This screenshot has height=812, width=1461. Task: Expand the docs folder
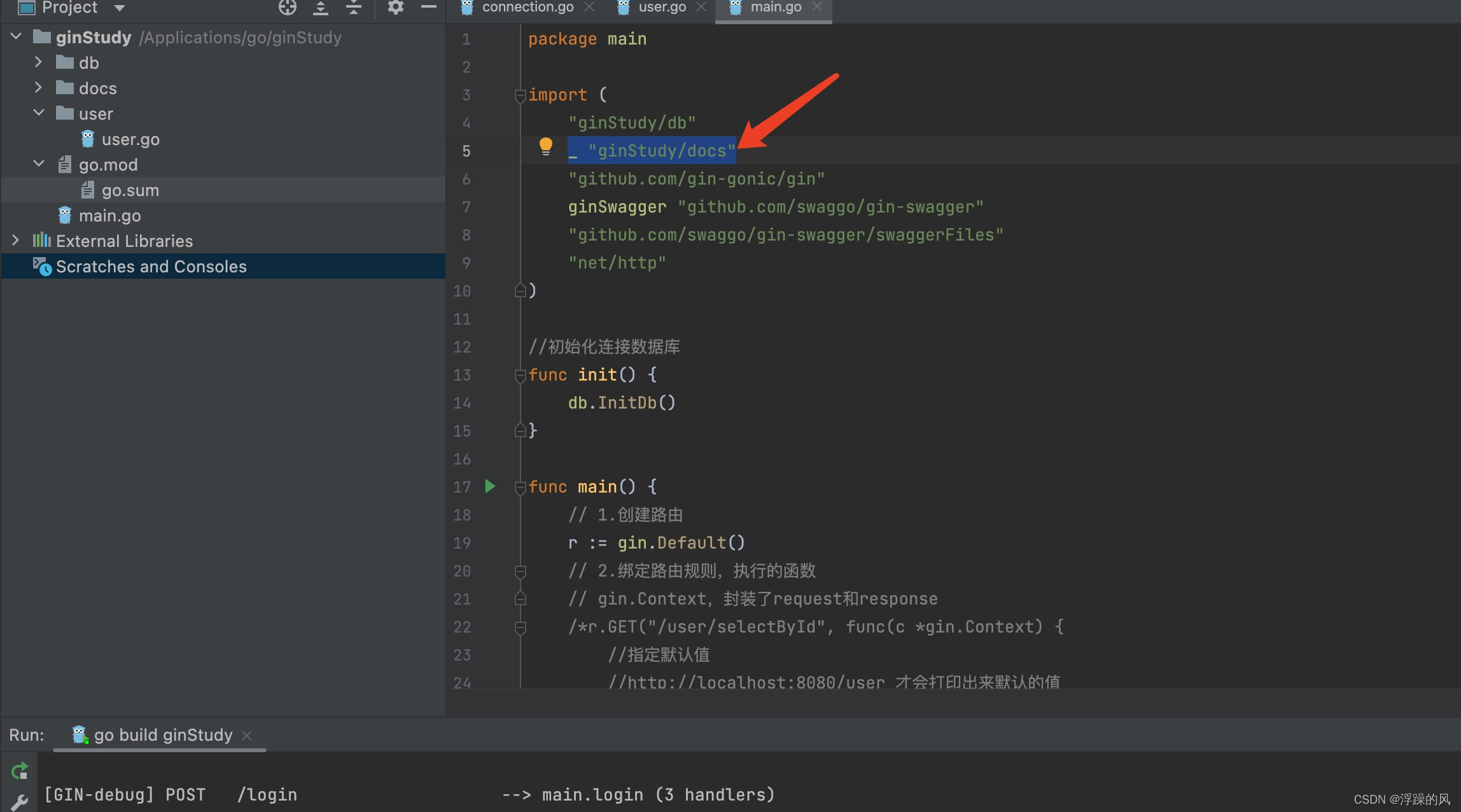pyautogui.click(x=38, y=87)
